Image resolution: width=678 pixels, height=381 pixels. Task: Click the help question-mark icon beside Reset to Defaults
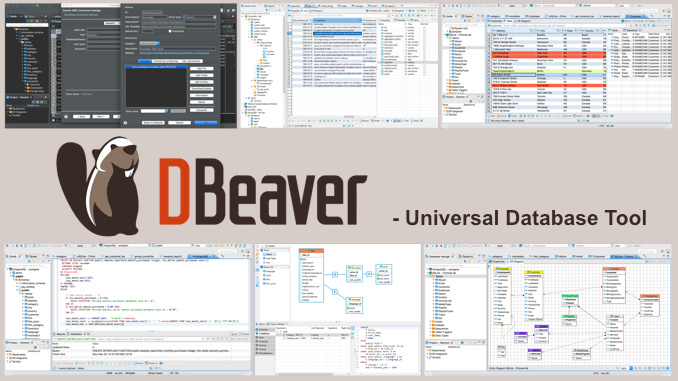[x=125, y=123]
